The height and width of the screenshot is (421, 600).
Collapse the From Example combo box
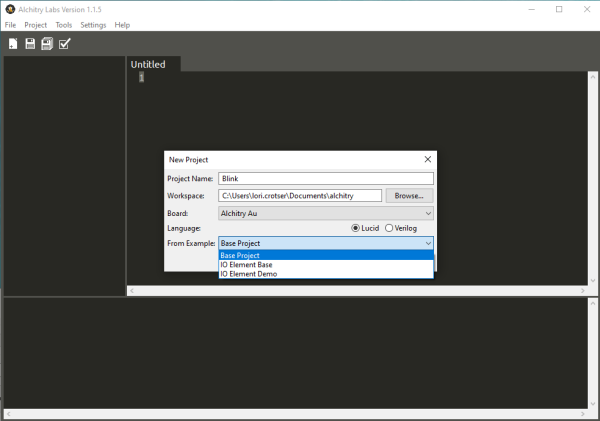[x=326, y=243]
